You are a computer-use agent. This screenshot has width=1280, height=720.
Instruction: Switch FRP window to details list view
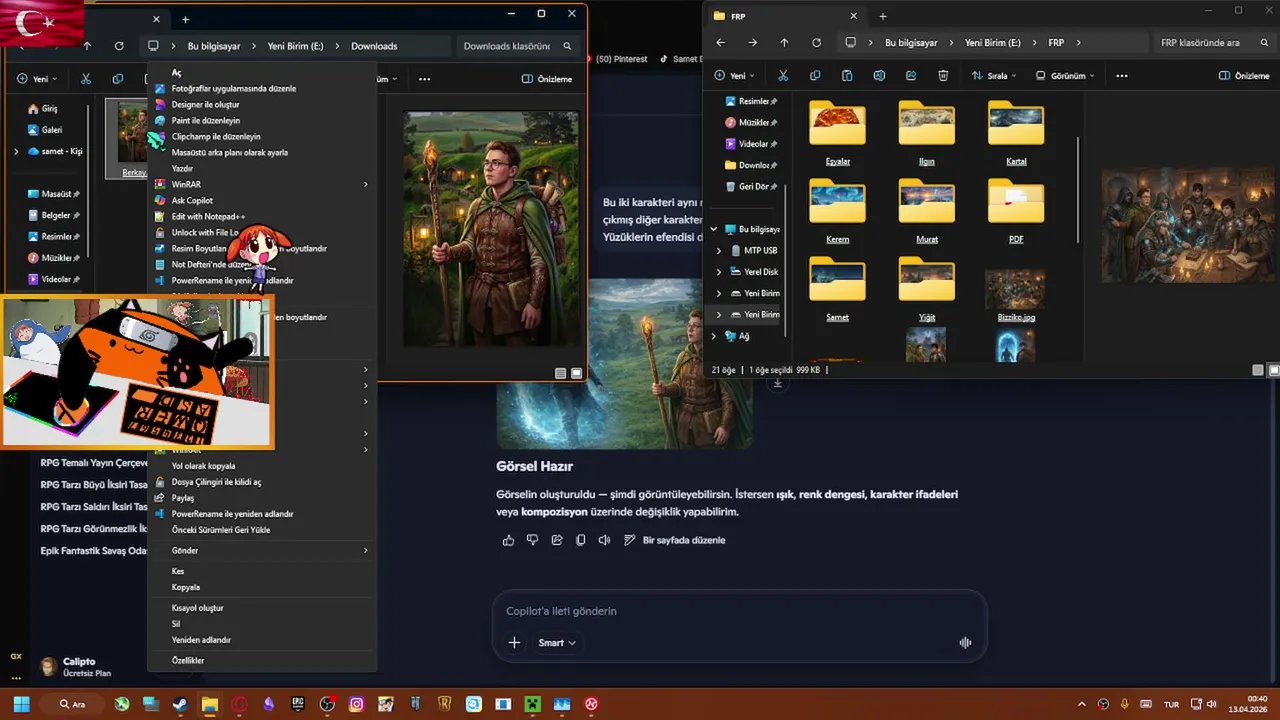point(1258,370)
